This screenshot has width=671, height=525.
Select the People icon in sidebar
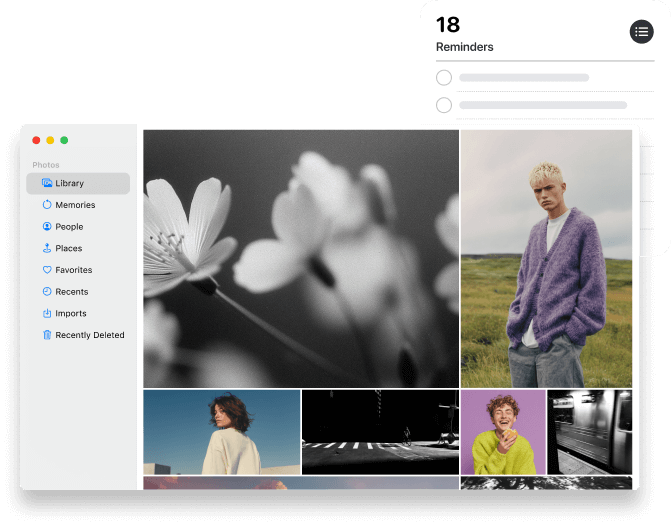tap(46, 227)
